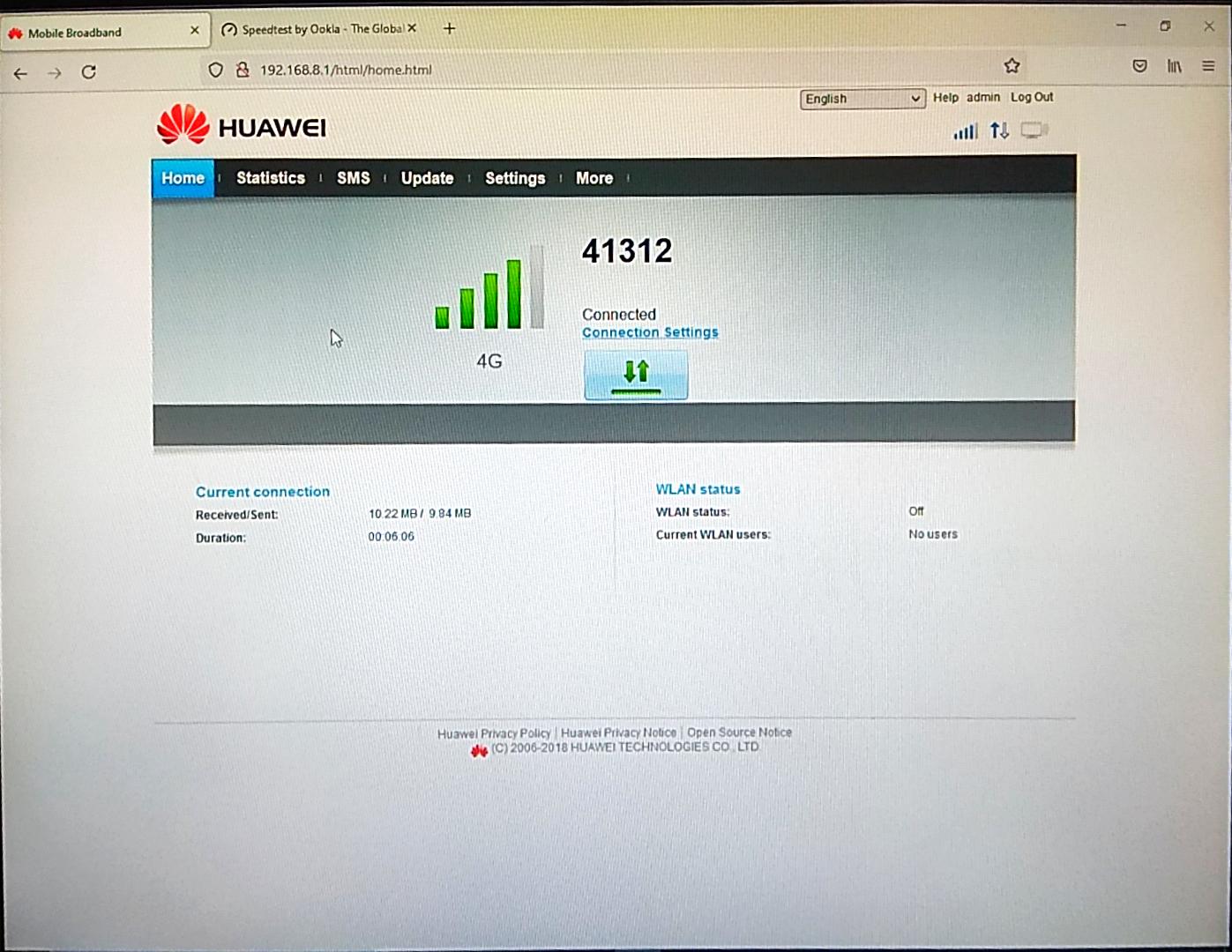This screenshot has height=952, width=1232.
Task: Click the admin user link
Action: pos(983,97)
